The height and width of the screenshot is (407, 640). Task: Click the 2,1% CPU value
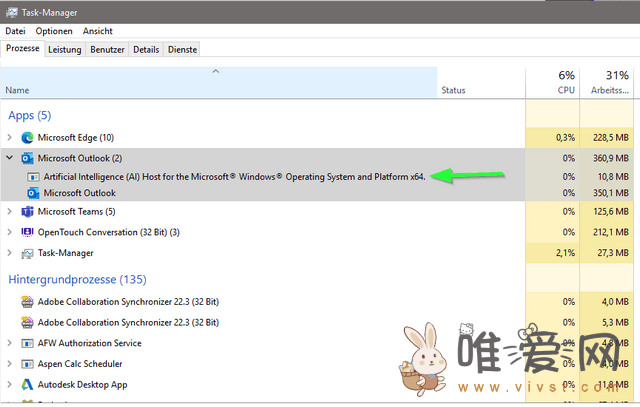coord(565,253)
